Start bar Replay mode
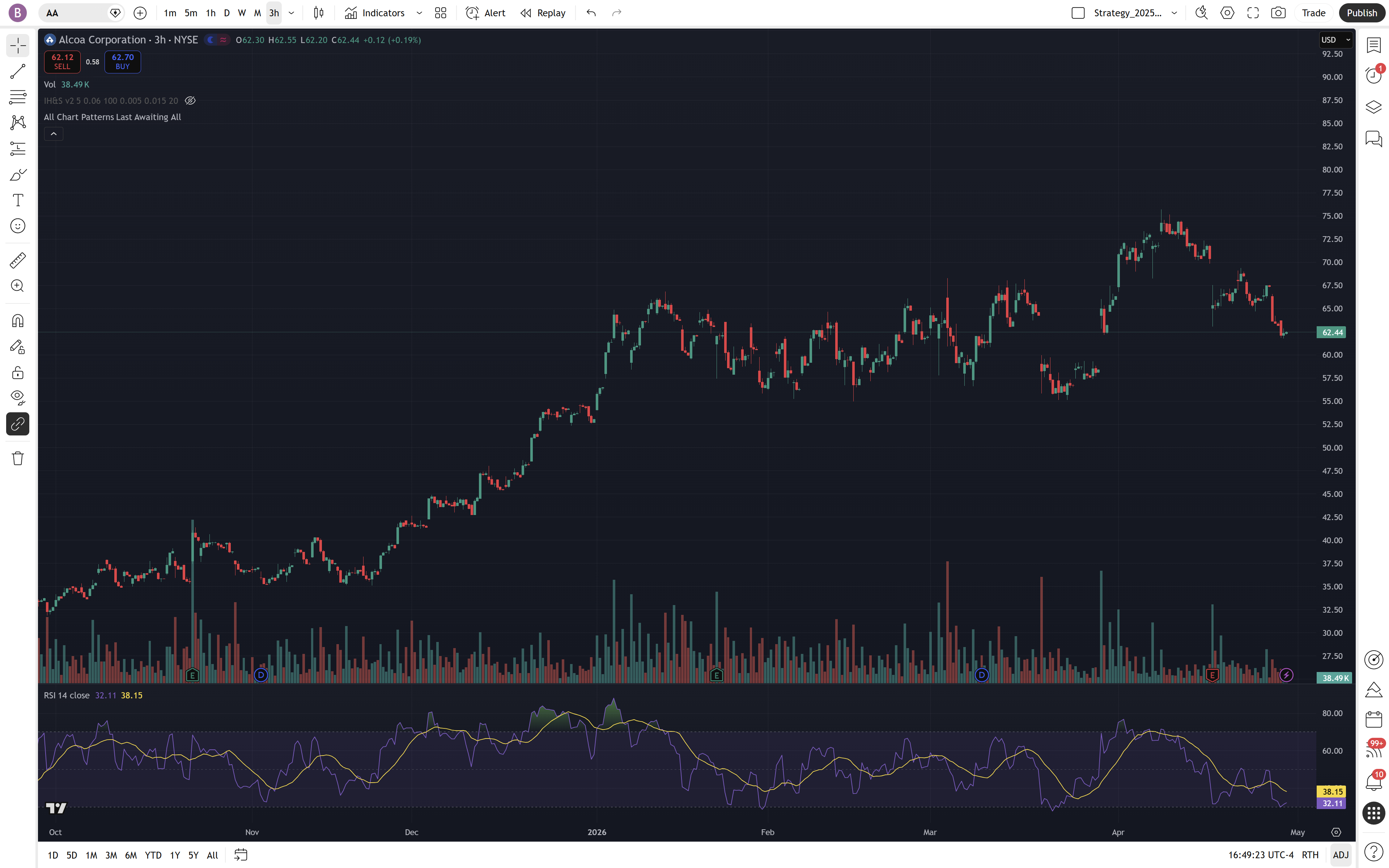This screenshot has width=1389, height=868. click(543, 13)
